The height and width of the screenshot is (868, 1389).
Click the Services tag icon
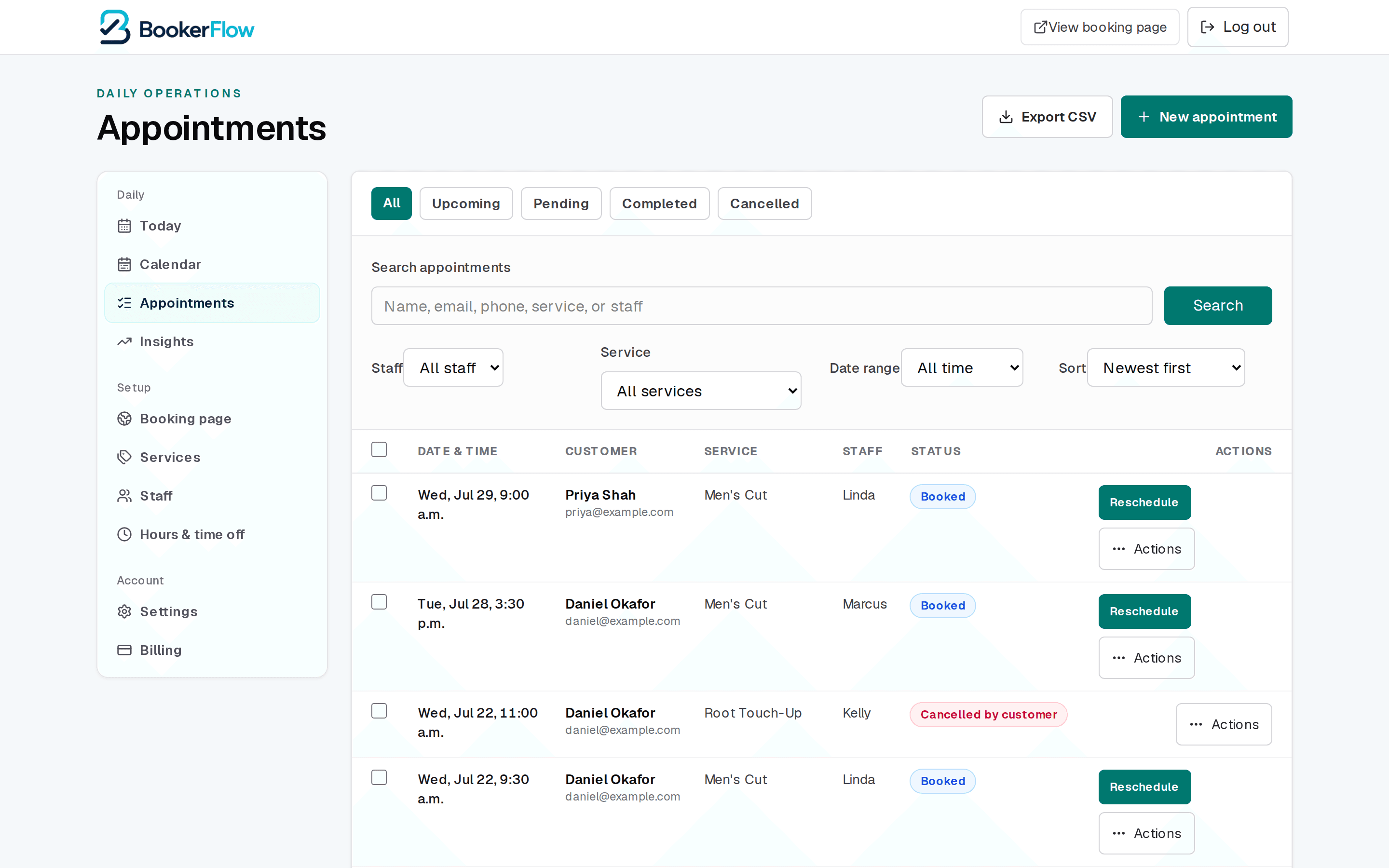[x=124, y=458]
